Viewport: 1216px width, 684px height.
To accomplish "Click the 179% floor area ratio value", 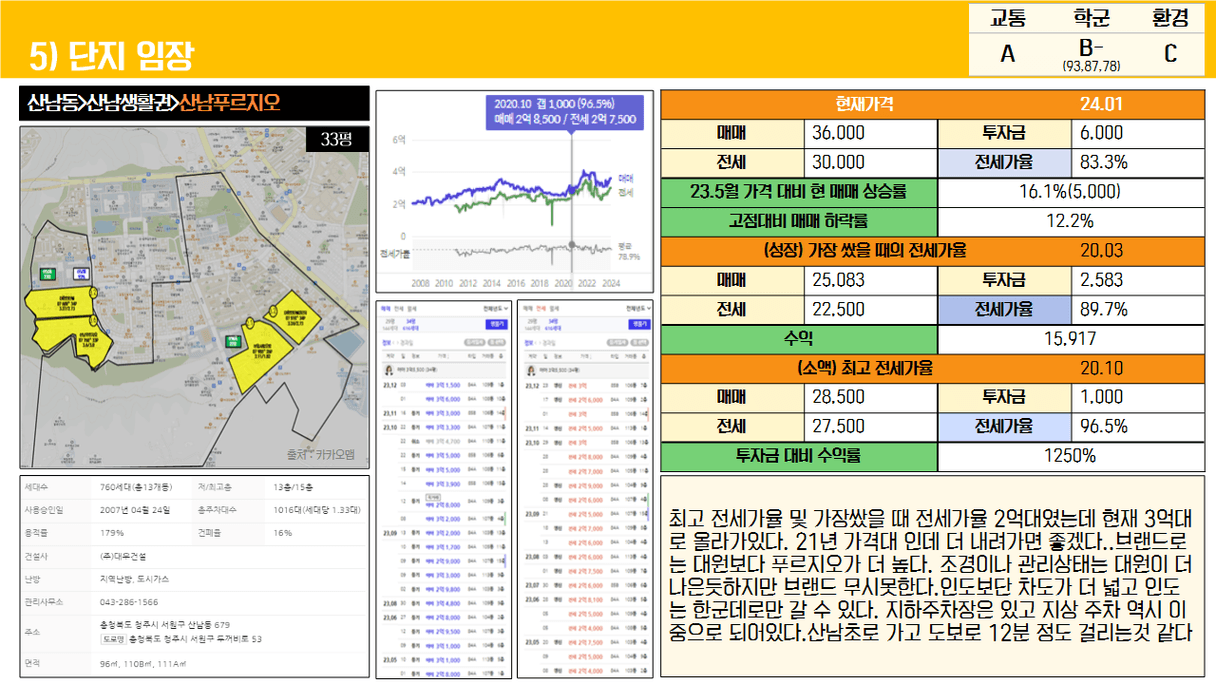I will tap(111, 533).
